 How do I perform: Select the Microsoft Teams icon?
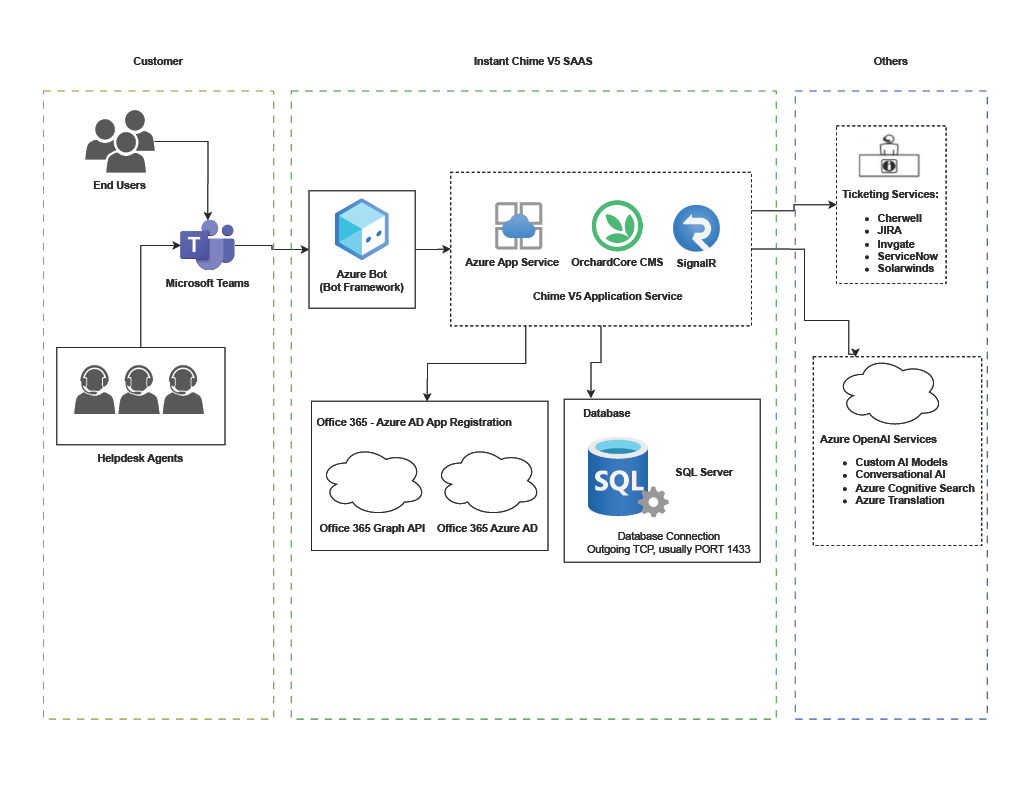207,243
